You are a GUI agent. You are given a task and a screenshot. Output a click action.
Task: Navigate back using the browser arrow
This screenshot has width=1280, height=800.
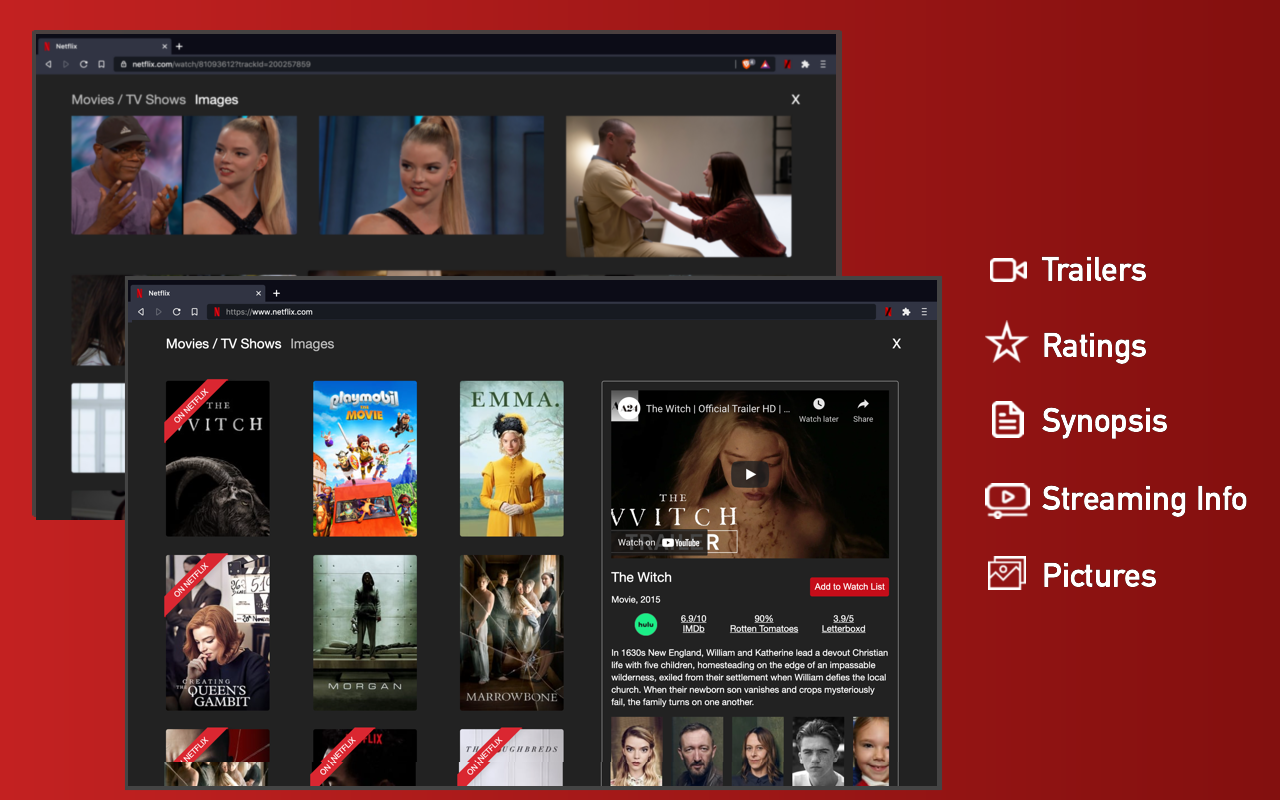coord(141,311)
